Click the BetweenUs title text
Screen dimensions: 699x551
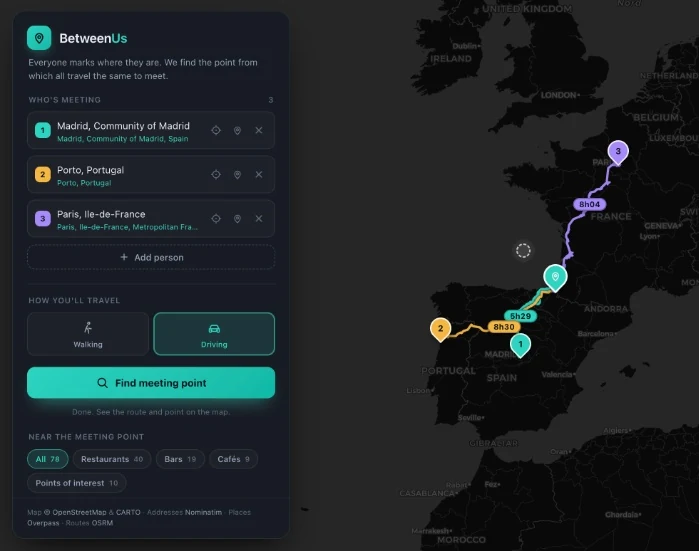[93, 38]
